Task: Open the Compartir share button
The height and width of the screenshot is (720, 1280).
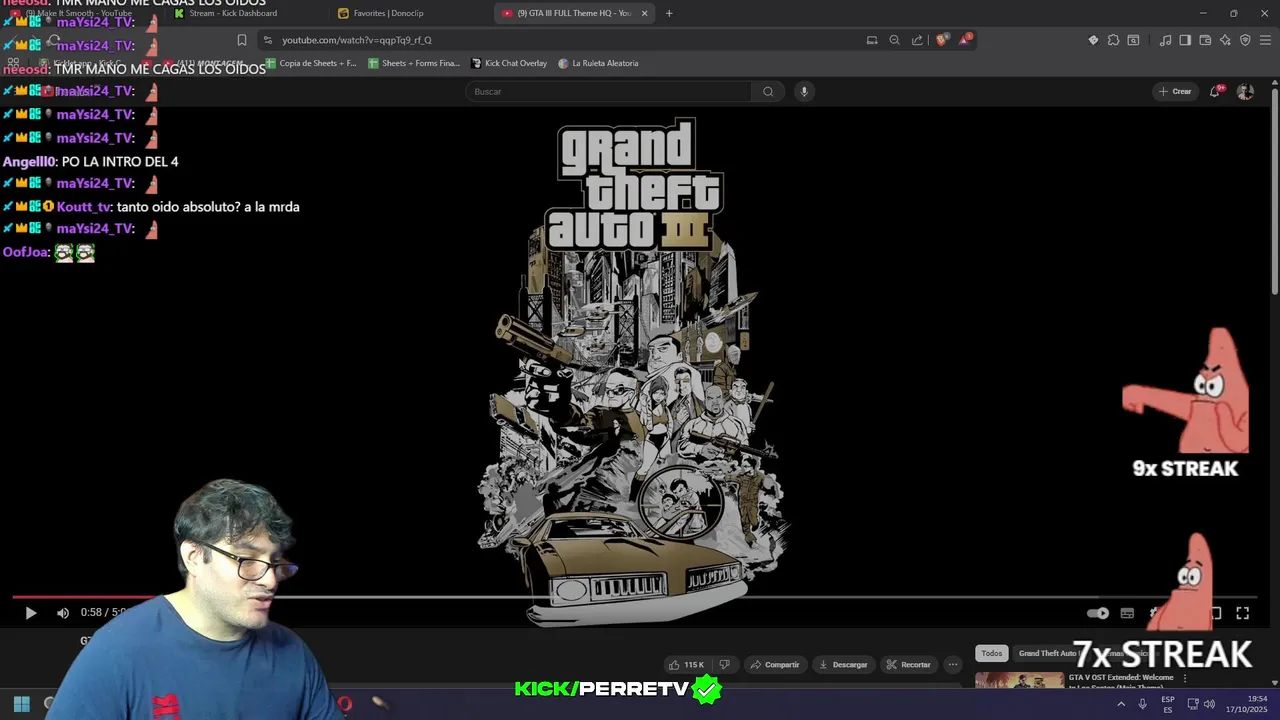Action: pyautogui.click(x=775, y=664)
